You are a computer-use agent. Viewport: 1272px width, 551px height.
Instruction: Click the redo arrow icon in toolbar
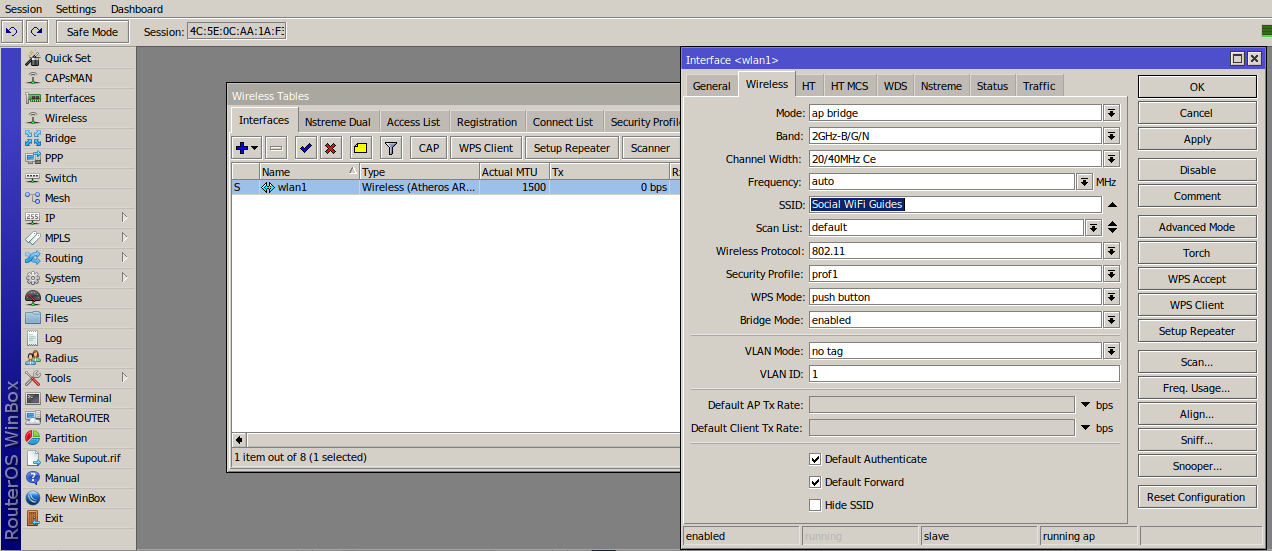[x=36, y=32]
